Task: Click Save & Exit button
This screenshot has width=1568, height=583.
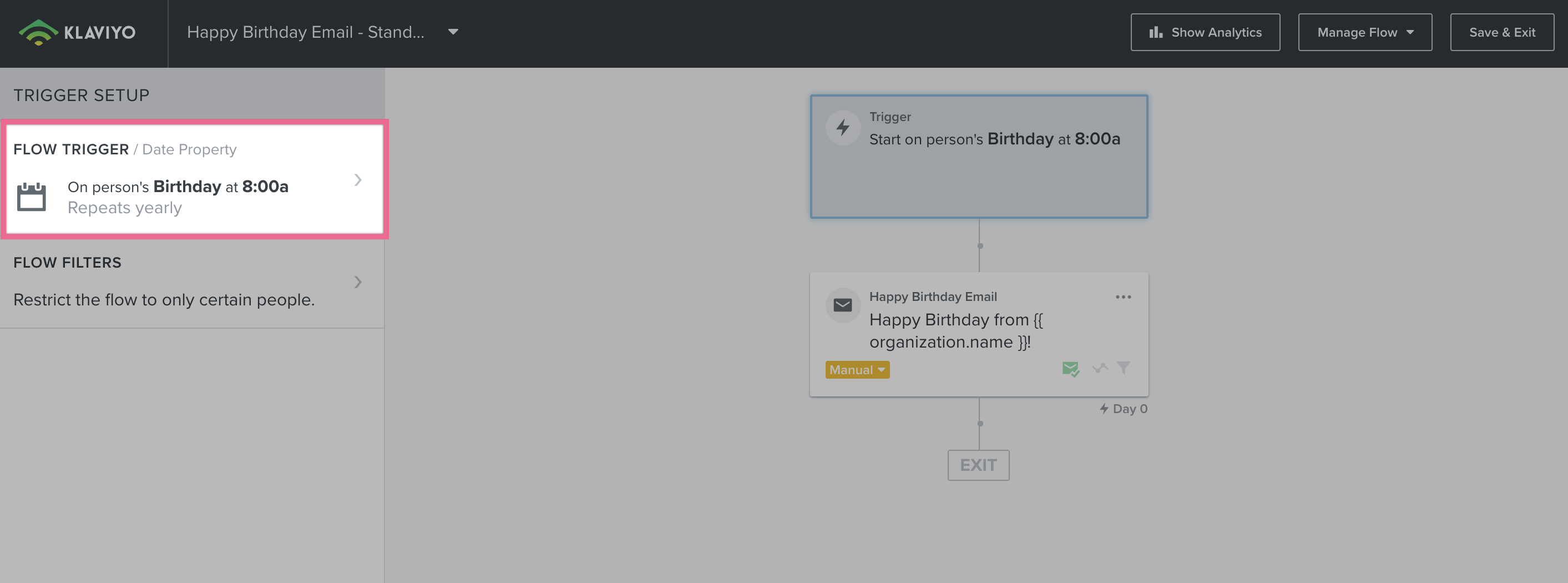Action: click(1501, 32)
